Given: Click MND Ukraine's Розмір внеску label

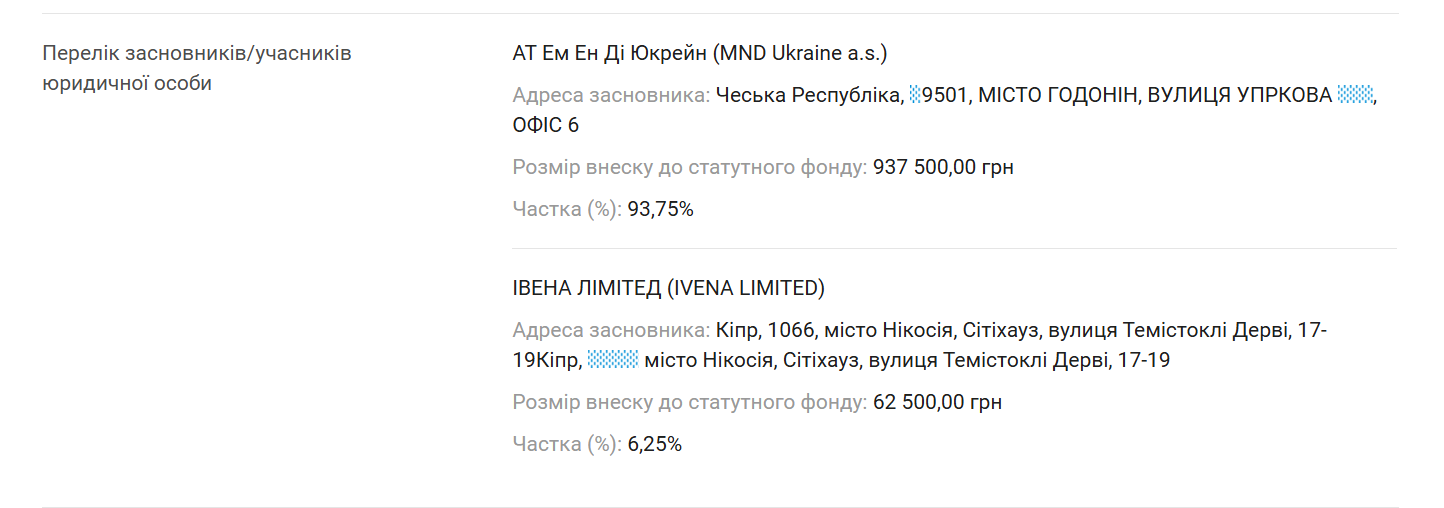Looking at the screenshot, I should tap(690, 167).
